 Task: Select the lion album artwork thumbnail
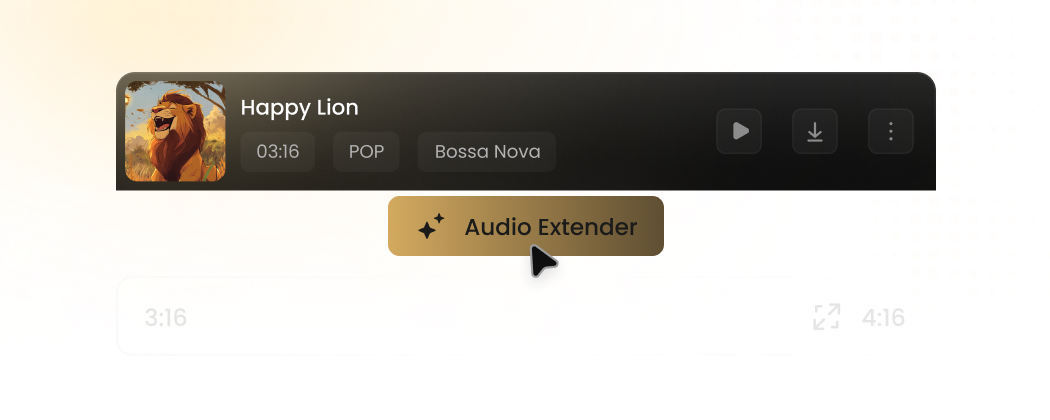pyautogui.click(x=175, y=131)
